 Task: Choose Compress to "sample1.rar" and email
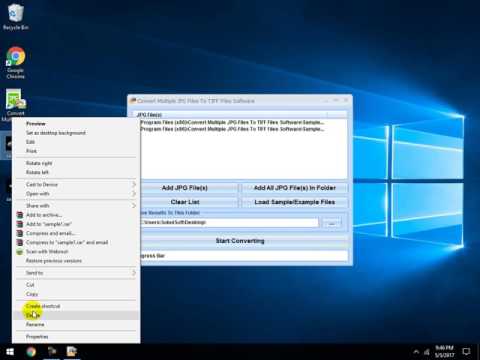pyautogui.click(x=76, y=242)
